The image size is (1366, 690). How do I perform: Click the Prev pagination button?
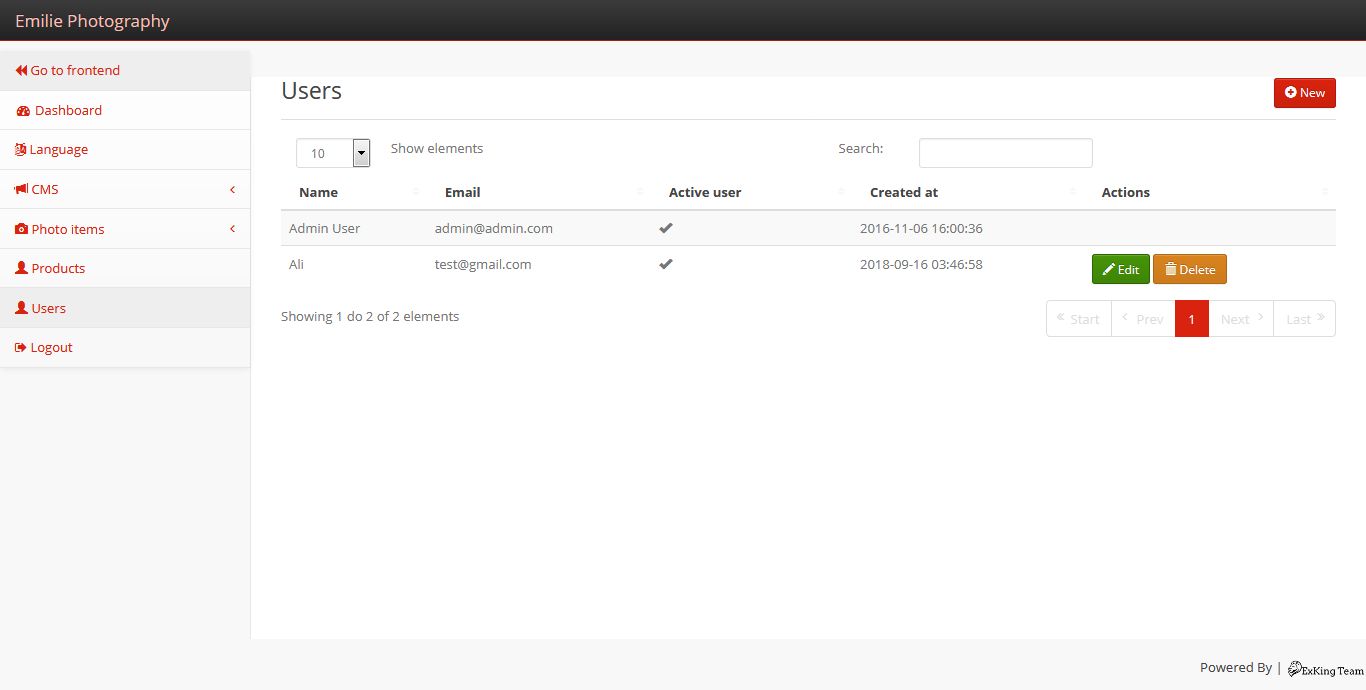pos(1143,319)
